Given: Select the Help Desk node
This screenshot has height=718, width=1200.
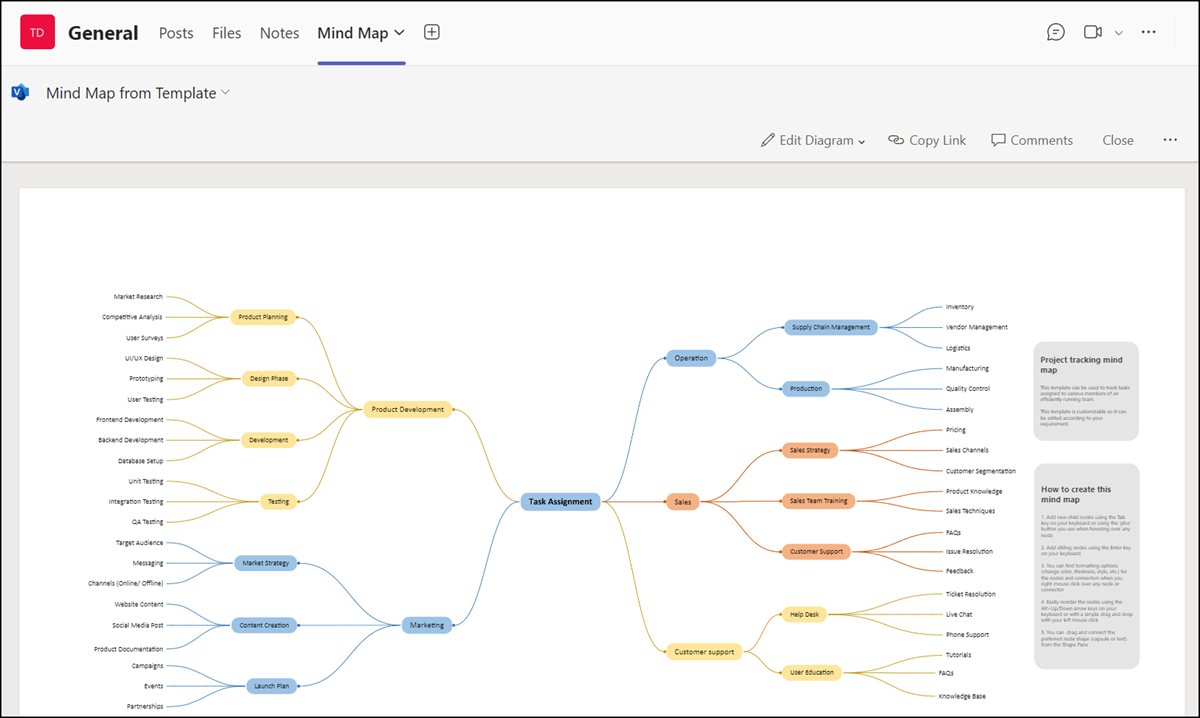Looking at the screenshot, I should 804,614.
